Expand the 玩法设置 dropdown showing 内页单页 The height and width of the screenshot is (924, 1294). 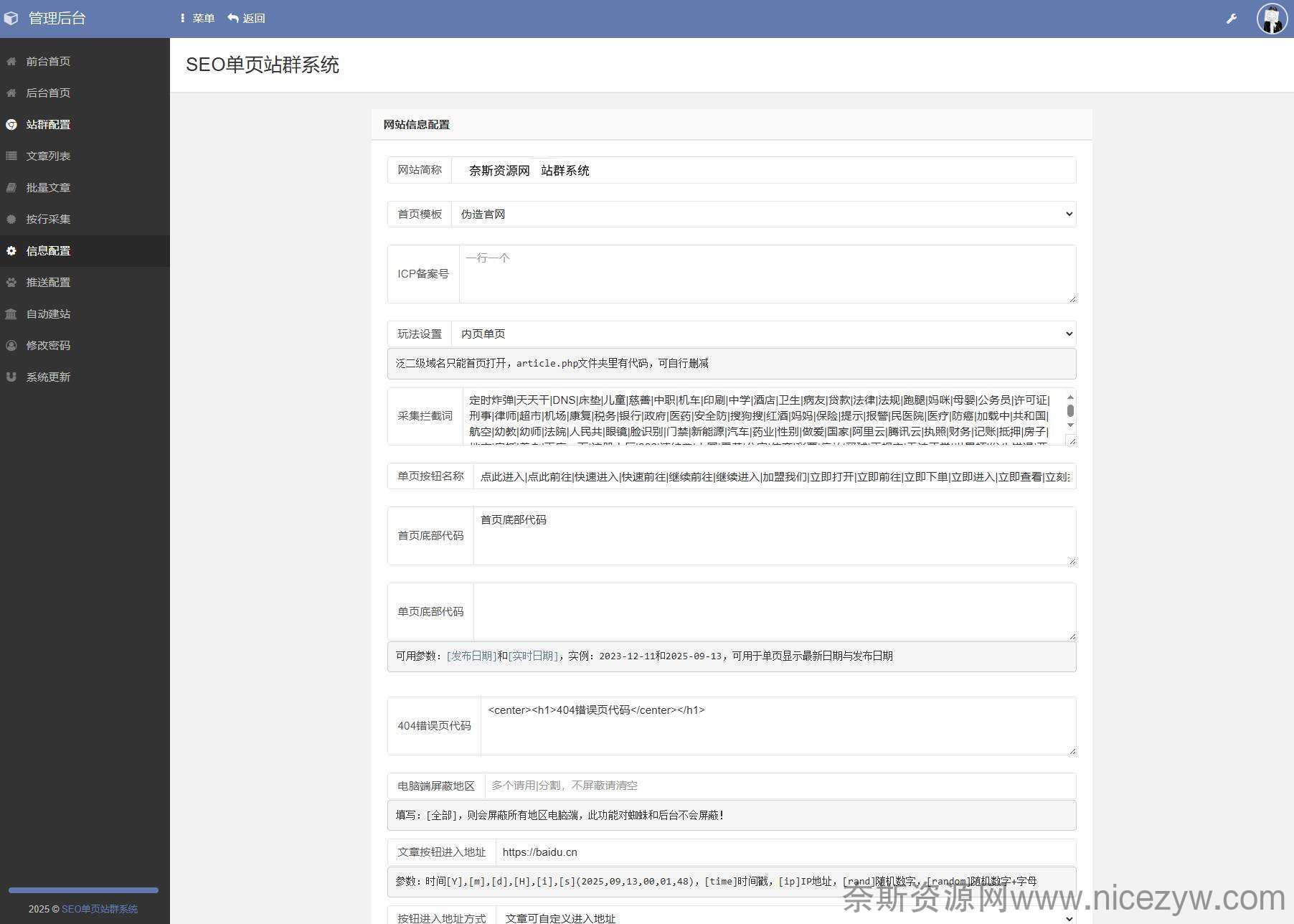(763, 334)
